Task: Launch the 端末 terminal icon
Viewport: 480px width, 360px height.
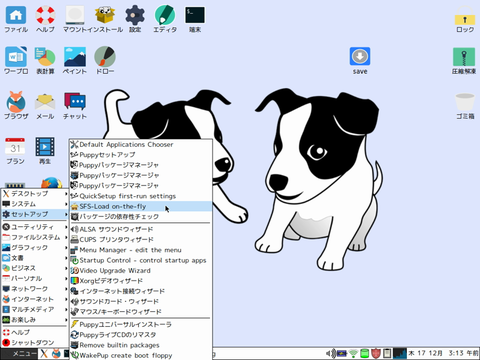Action: pyautogui.click(x=195, y=16)
